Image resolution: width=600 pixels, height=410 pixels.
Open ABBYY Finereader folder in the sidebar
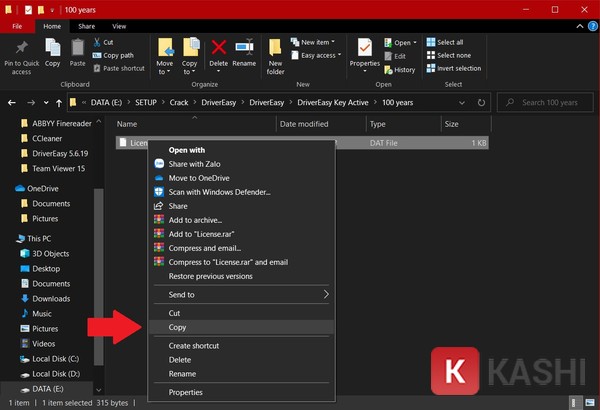(x=56, y=124)
